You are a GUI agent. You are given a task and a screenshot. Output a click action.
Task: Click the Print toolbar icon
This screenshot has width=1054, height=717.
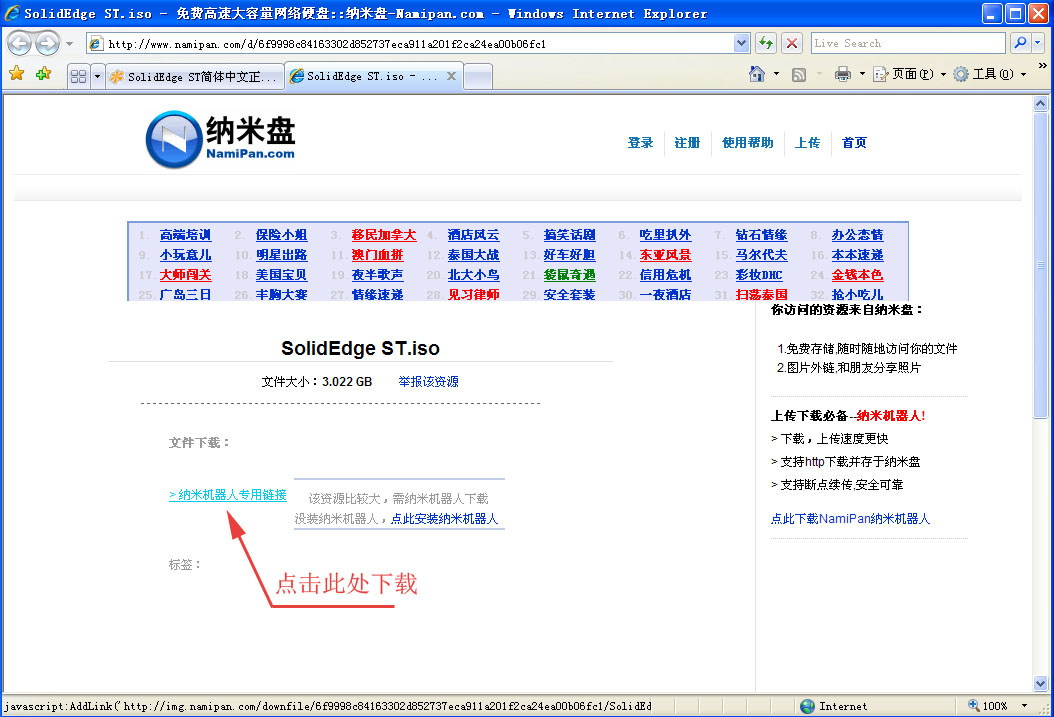click(842, 74)
